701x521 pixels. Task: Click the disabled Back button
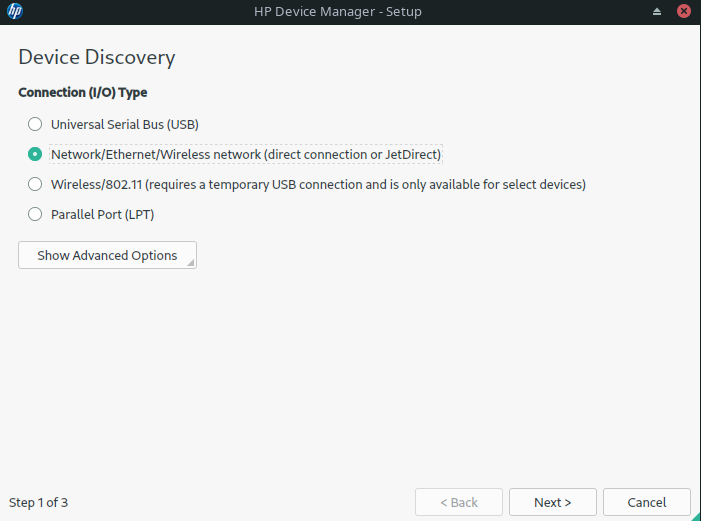pyautogui.click(x=459, y=502)
